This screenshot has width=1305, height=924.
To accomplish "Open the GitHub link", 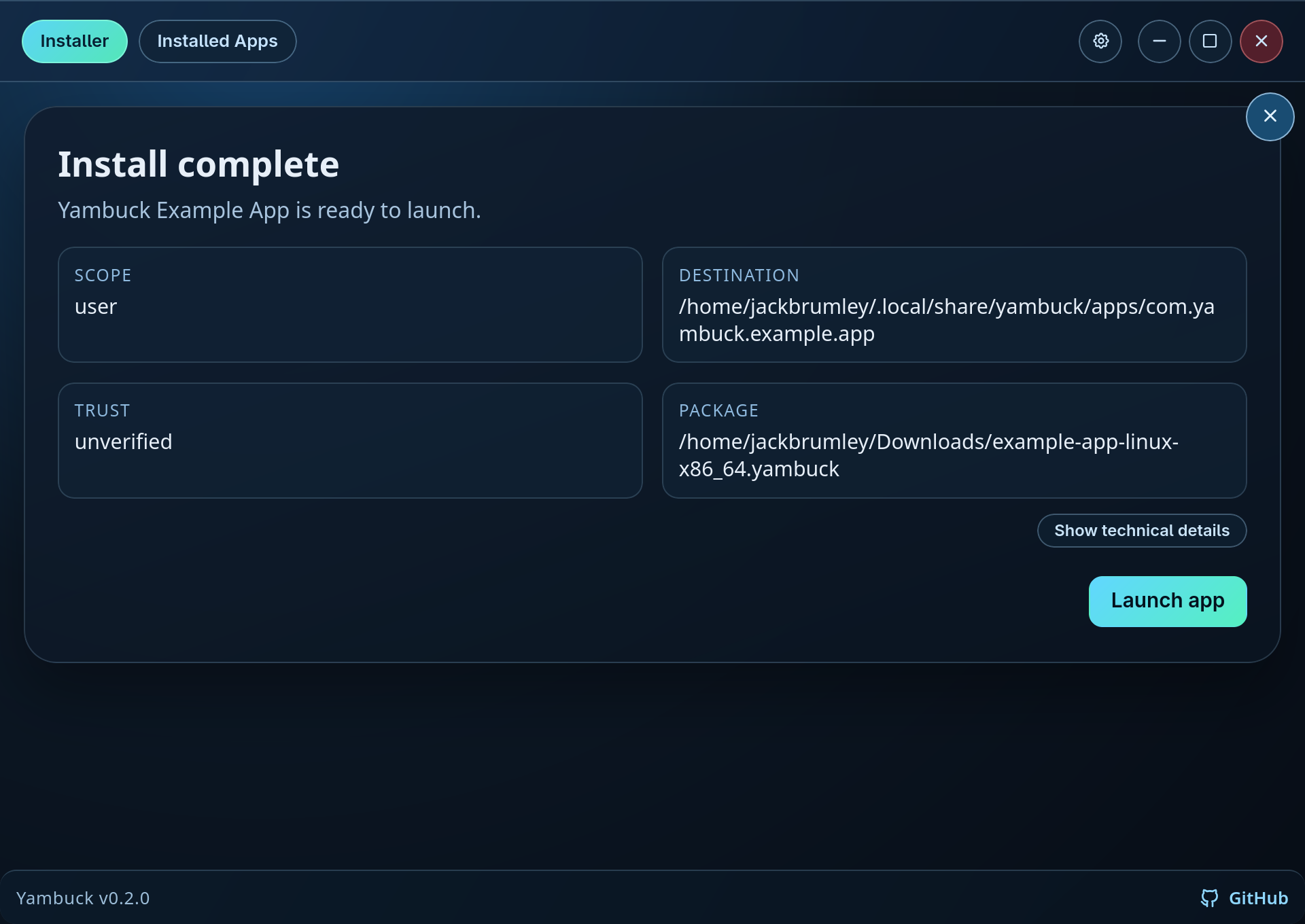I will pos(1245,898).
